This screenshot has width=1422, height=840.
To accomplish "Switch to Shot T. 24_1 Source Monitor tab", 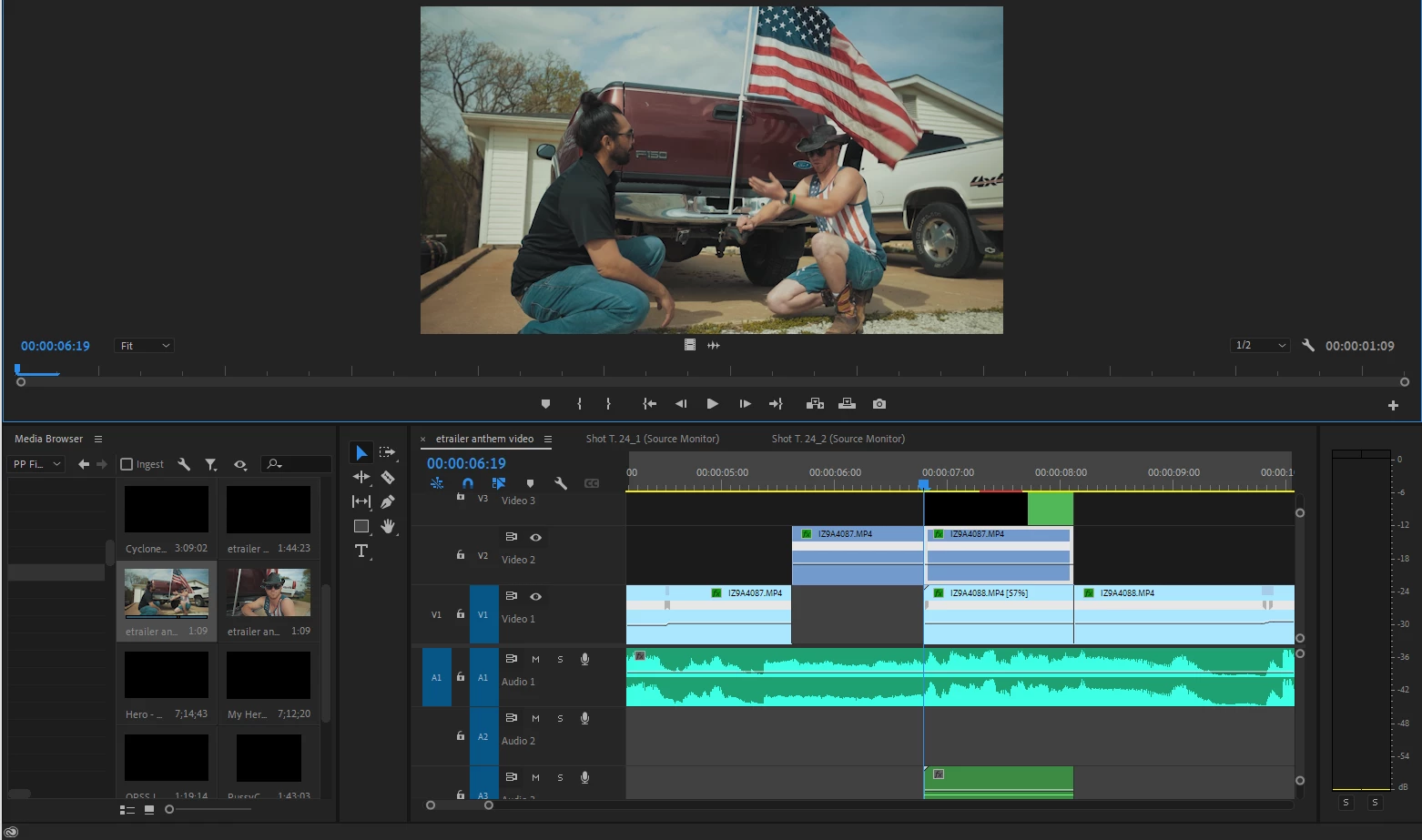I will pyautogui.click(x=652, y=439).
